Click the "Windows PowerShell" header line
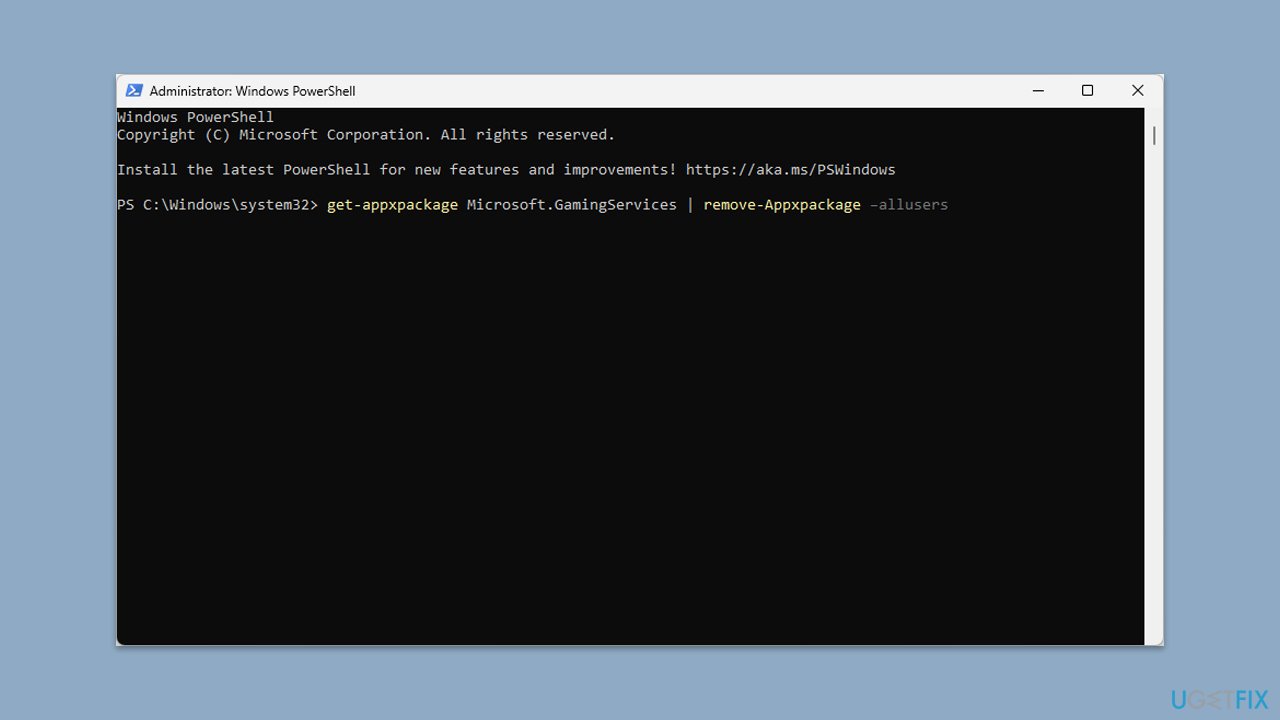Viewport: 1280px width, 720px height. pyautogui.click(x=195, y=117)
